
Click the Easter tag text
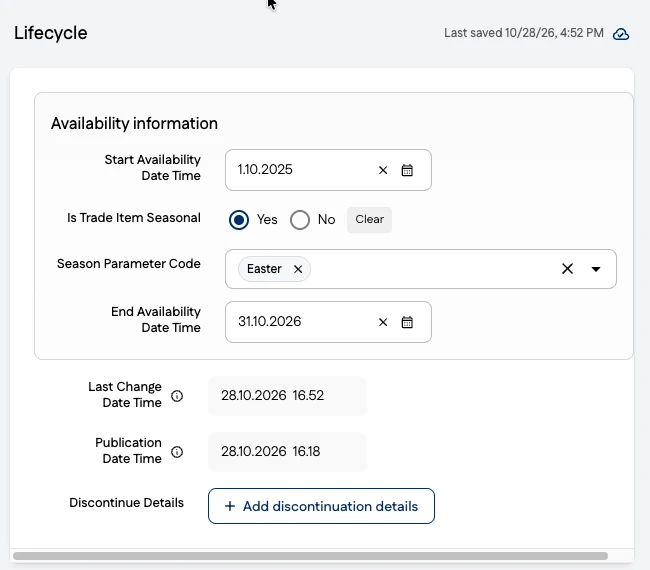(264, 269)
